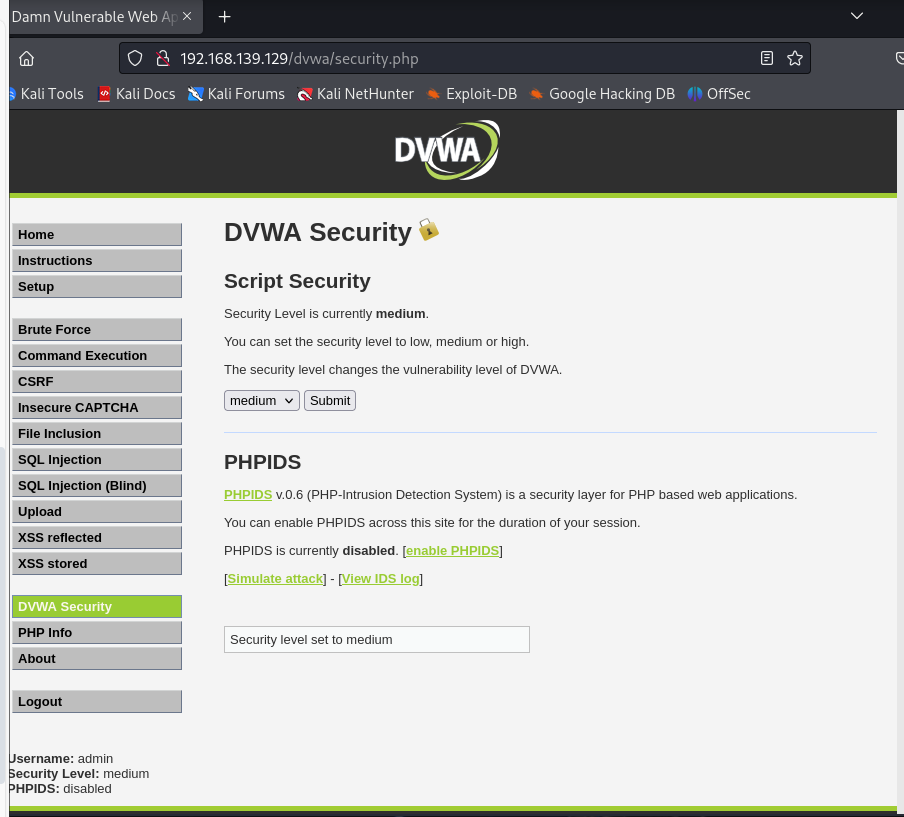904x817 pixels.
Task: Open SQL Injection page
Action: click(97, 460)
